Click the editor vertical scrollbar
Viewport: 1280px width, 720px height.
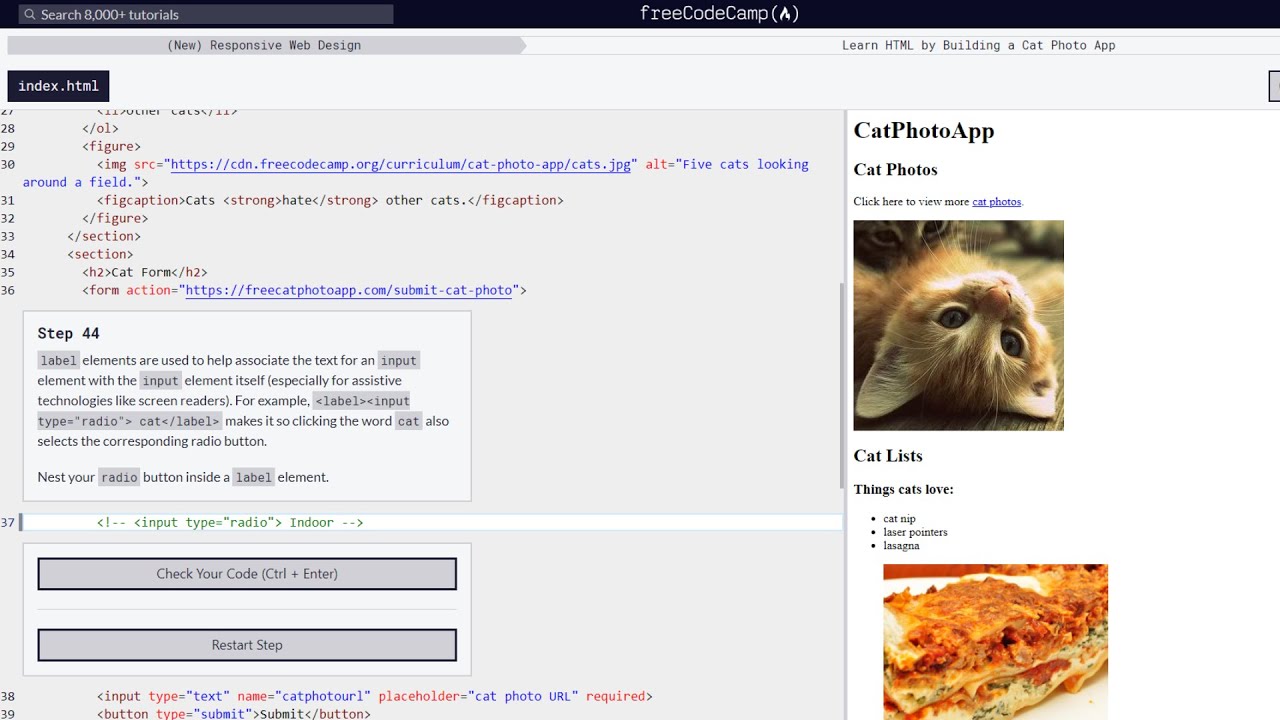[x=842, y=385]
